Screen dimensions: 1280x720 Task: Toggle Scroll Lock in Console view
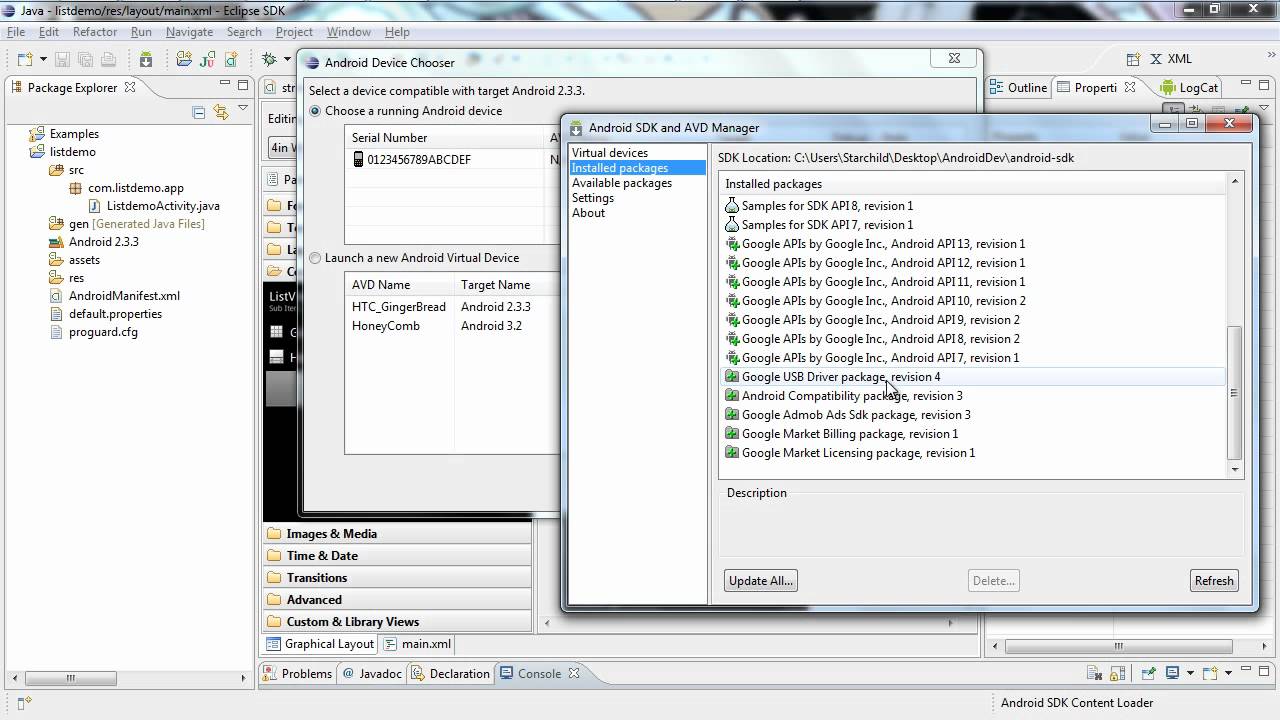tap(1118, 673)
